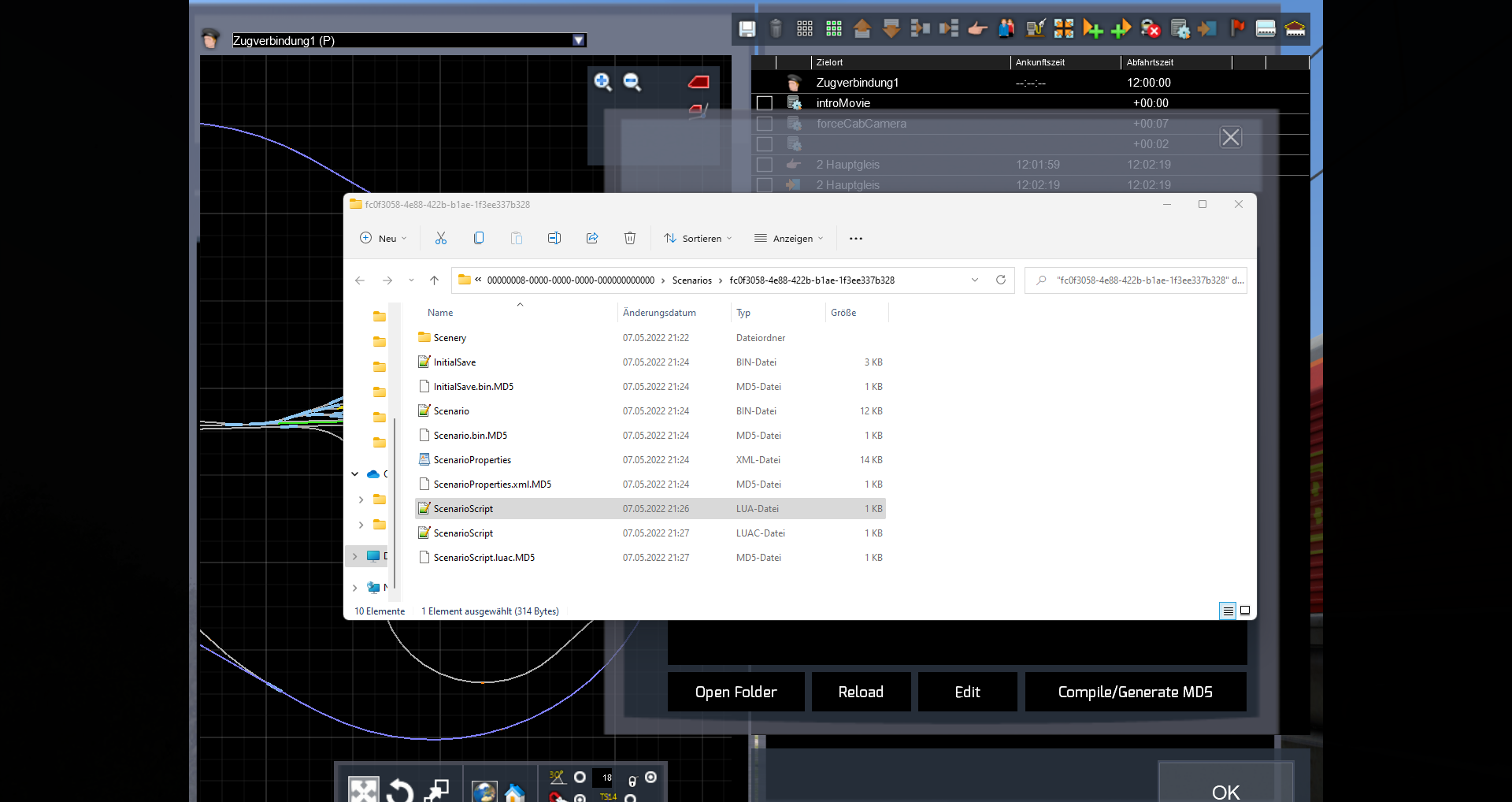This screenshot has width=1512, height=802.
Task: Click the orange move up arrow icon
Action: coord(862,29)
